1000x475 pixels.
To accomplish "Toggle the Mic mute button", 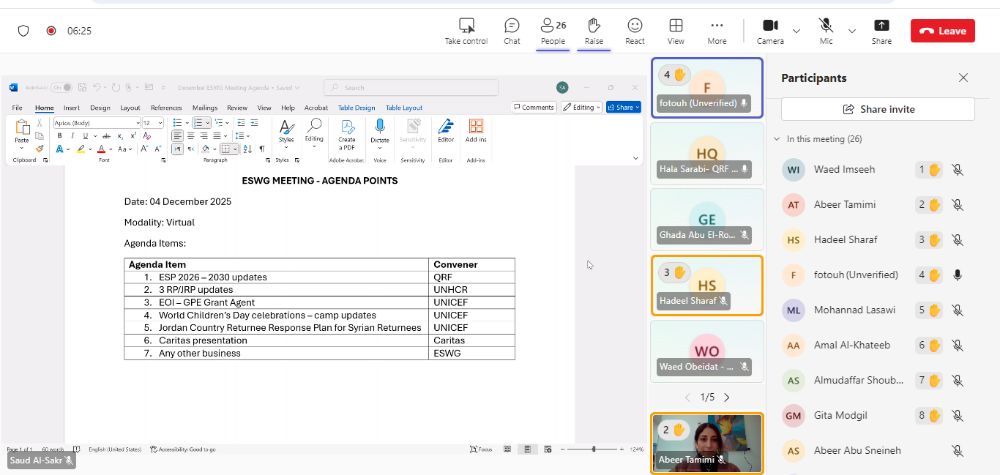I will pyautogui.click(x=826, y=30).
